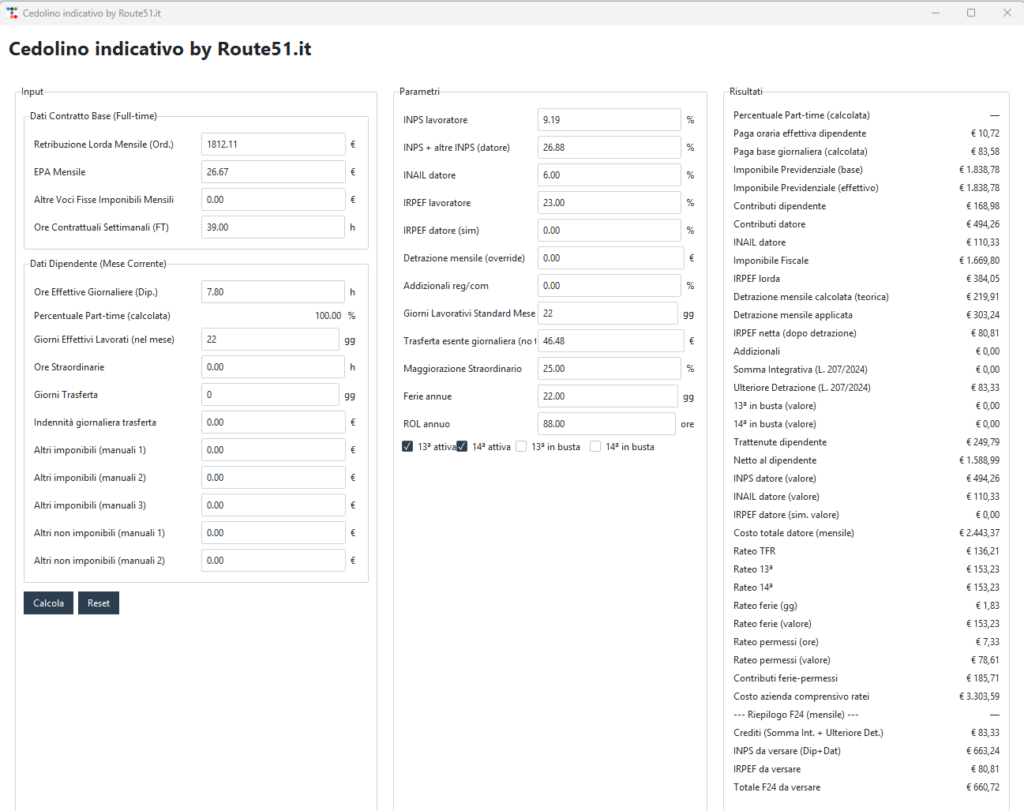Click the app icon in the title bar
The width and height of the screenshot is (1024, 811).
[x=12, y=13]
